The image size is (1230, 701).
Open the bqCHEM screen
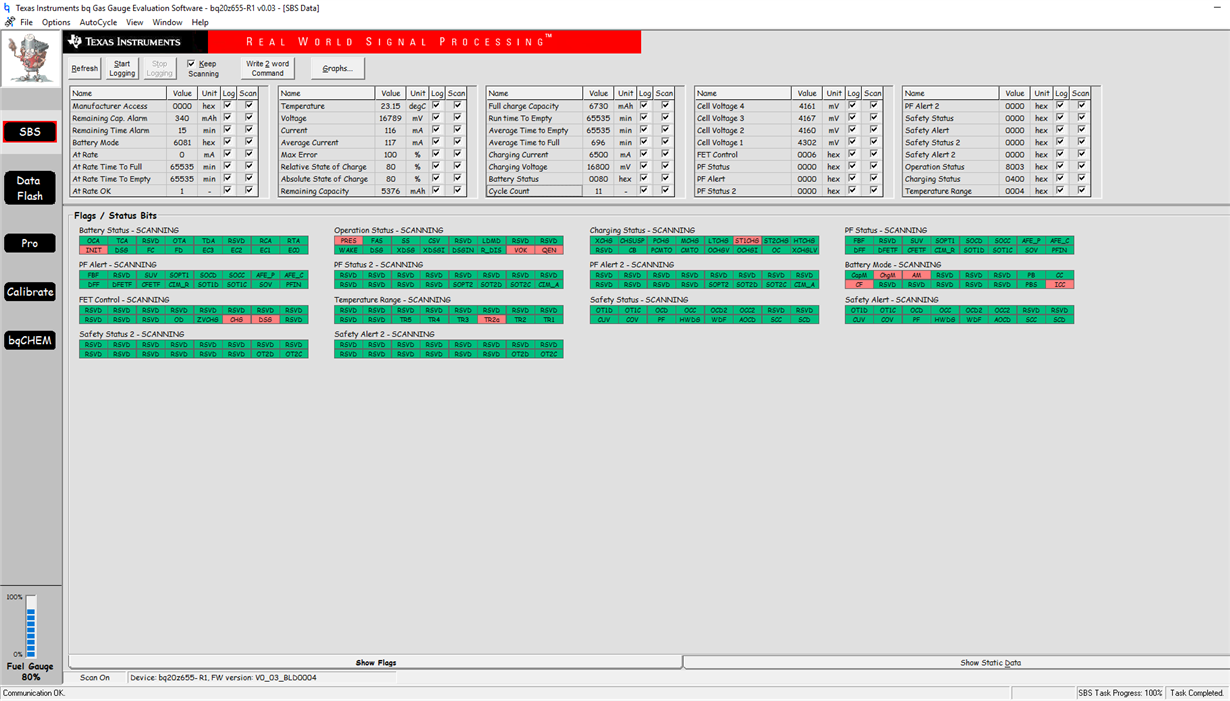pos(30,341)
